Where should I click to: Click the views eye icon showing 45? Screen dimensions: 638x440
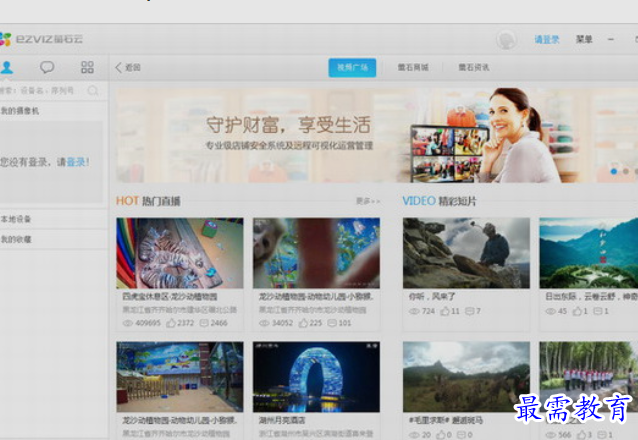point(551,311)
